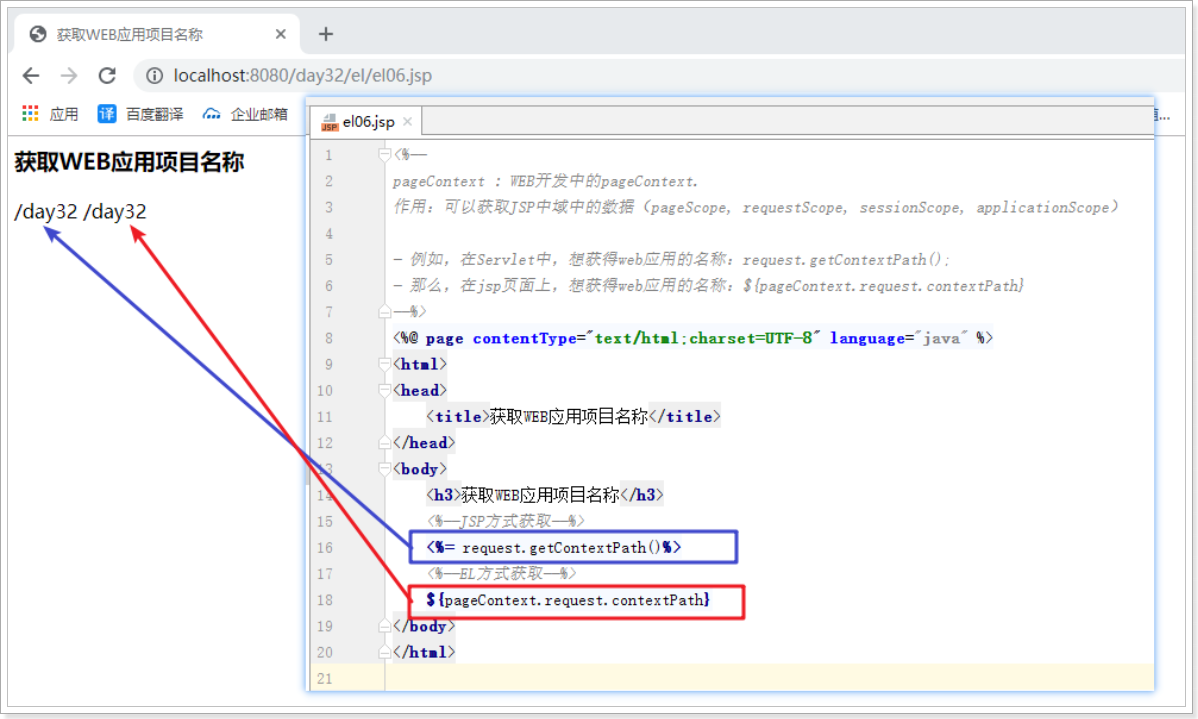Click the JSP file icon on el06.jsp tab
The image size is (1198, 719).
[x=329, y=122]
